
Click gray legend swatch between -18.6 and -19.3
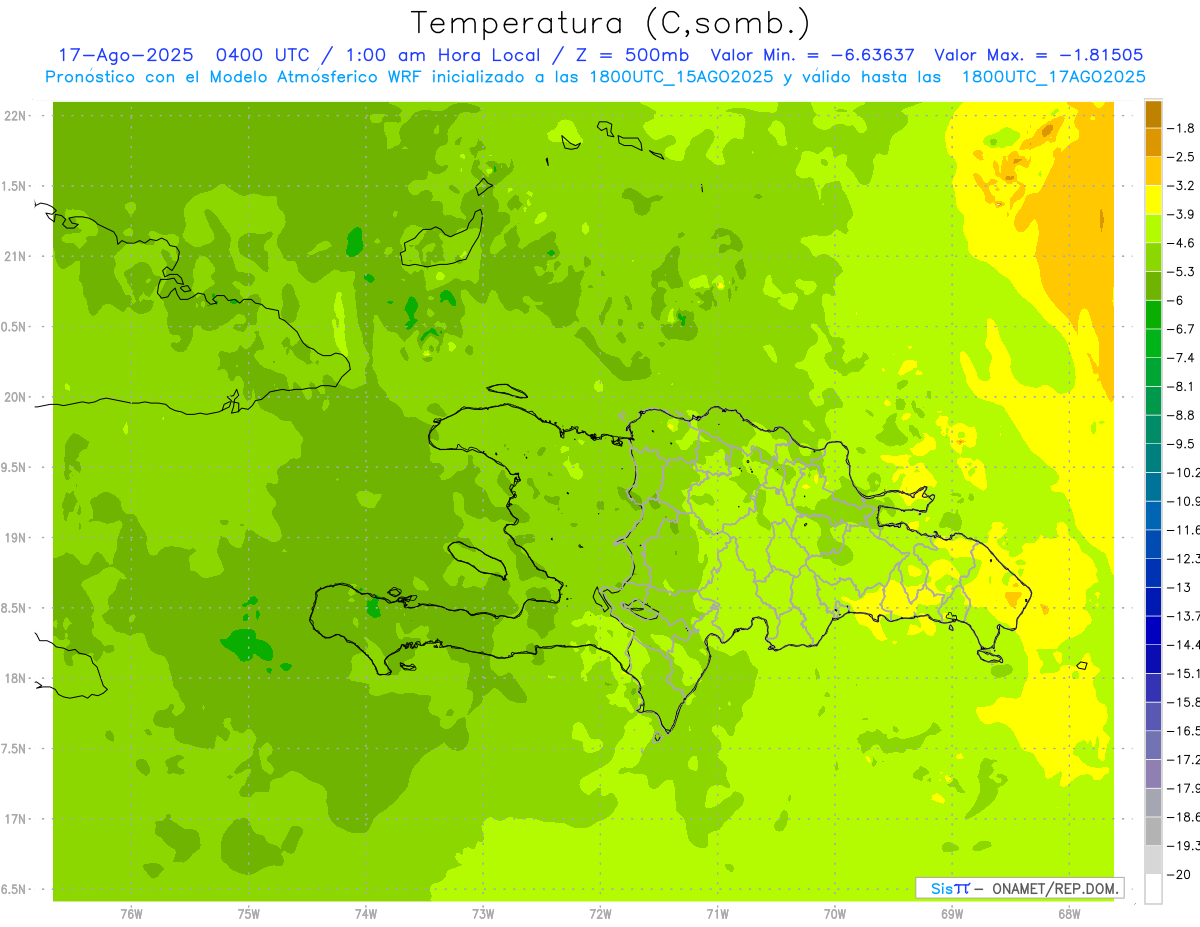1154,832
